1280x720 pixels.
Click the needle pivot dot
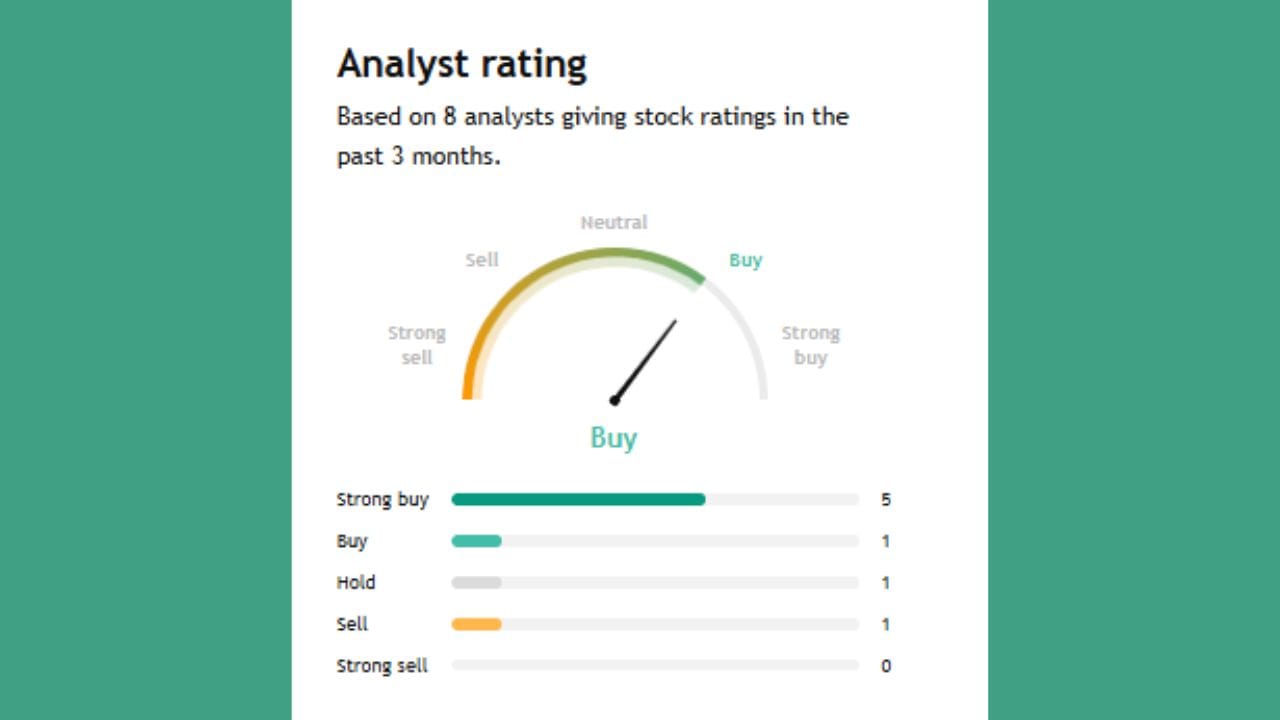[x=615, y=400]
